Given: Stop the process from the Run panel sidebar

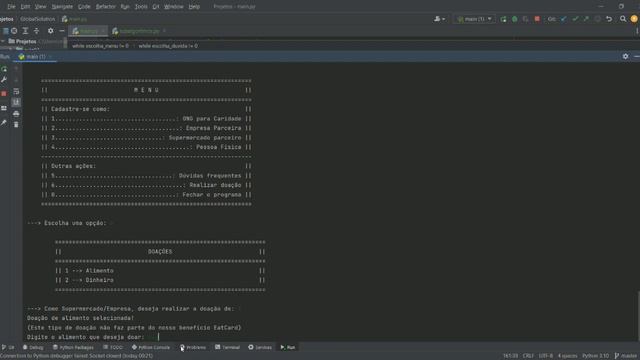Looking at the screenshot, I should click(x=4, y=94).
